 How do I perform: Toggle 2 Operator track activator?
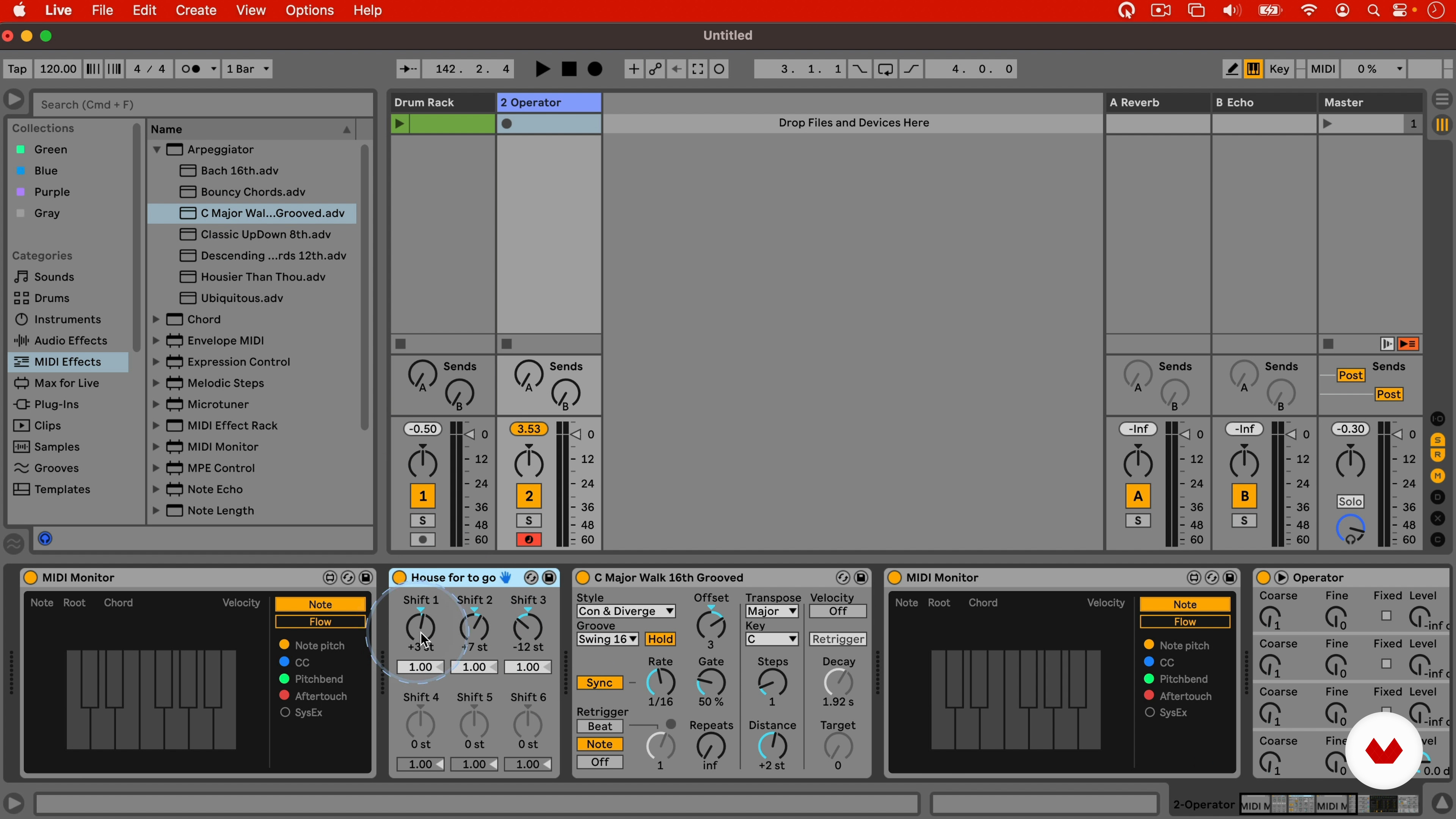(x=529, y=496)
